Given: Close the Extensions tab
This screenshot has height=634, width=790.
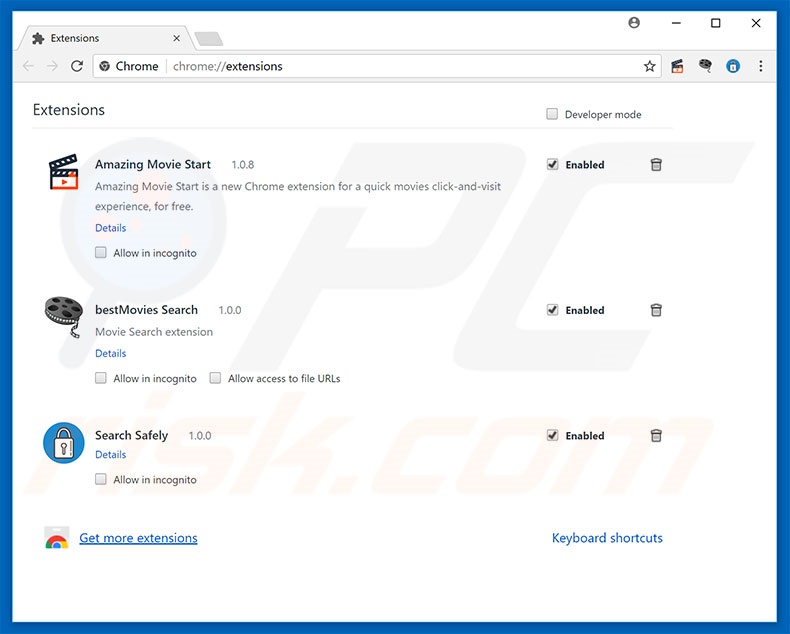Looking at the screenshot, I should click(176, 38).
